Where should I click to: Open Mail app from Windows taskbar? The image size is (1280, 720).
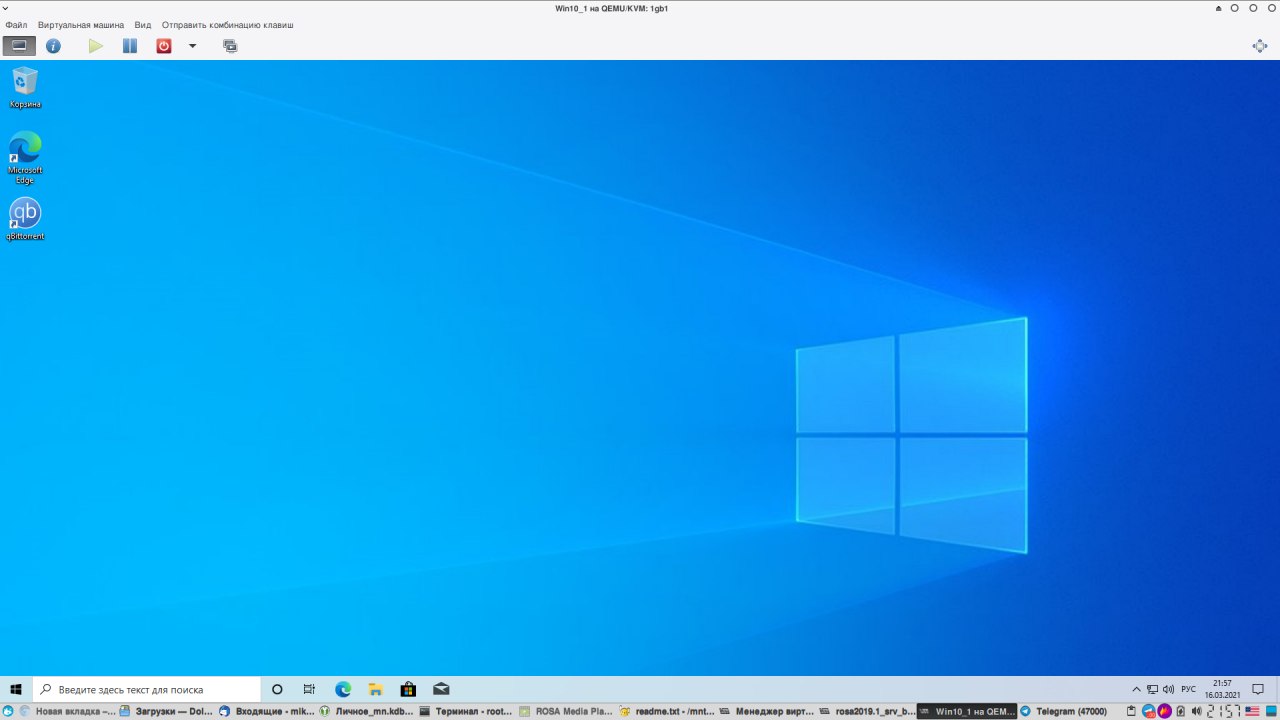(441, 689)
